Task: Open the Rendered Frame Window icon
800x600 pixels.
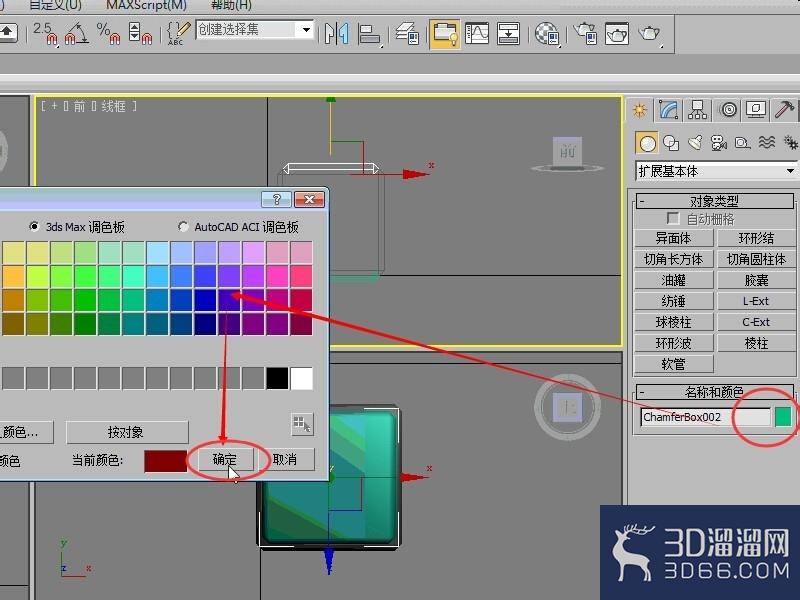Action: [x=617, y=34]
